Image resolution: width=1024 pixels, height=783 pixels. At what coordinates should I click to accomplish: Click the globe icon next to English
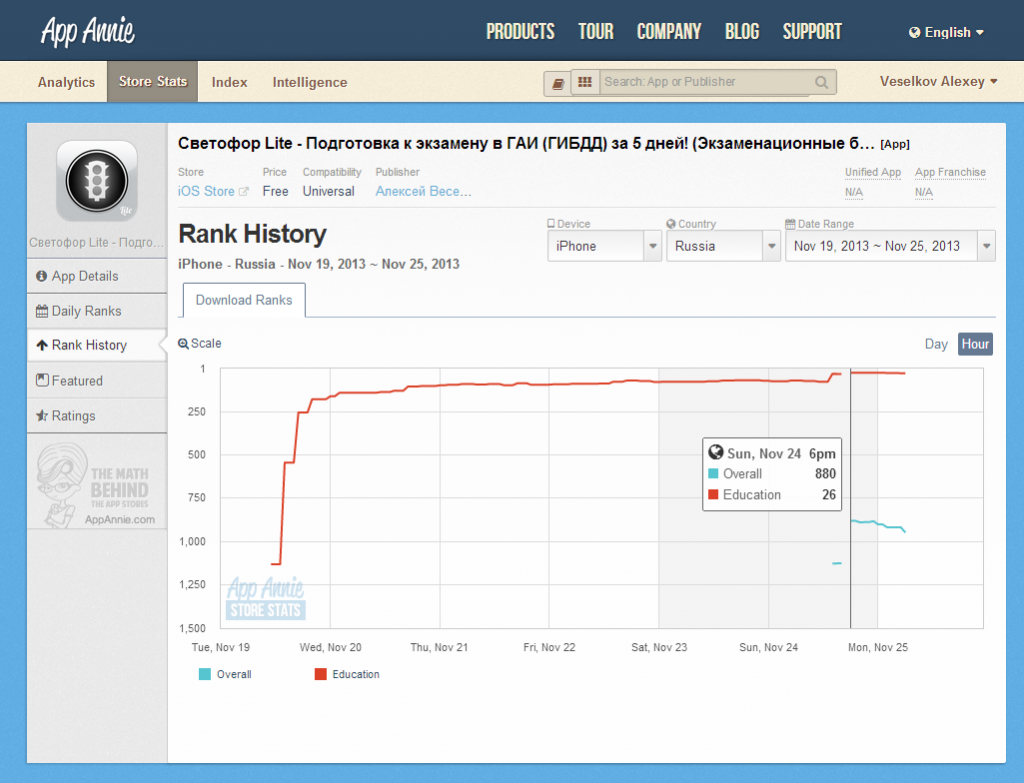click(x=914, y=32)
